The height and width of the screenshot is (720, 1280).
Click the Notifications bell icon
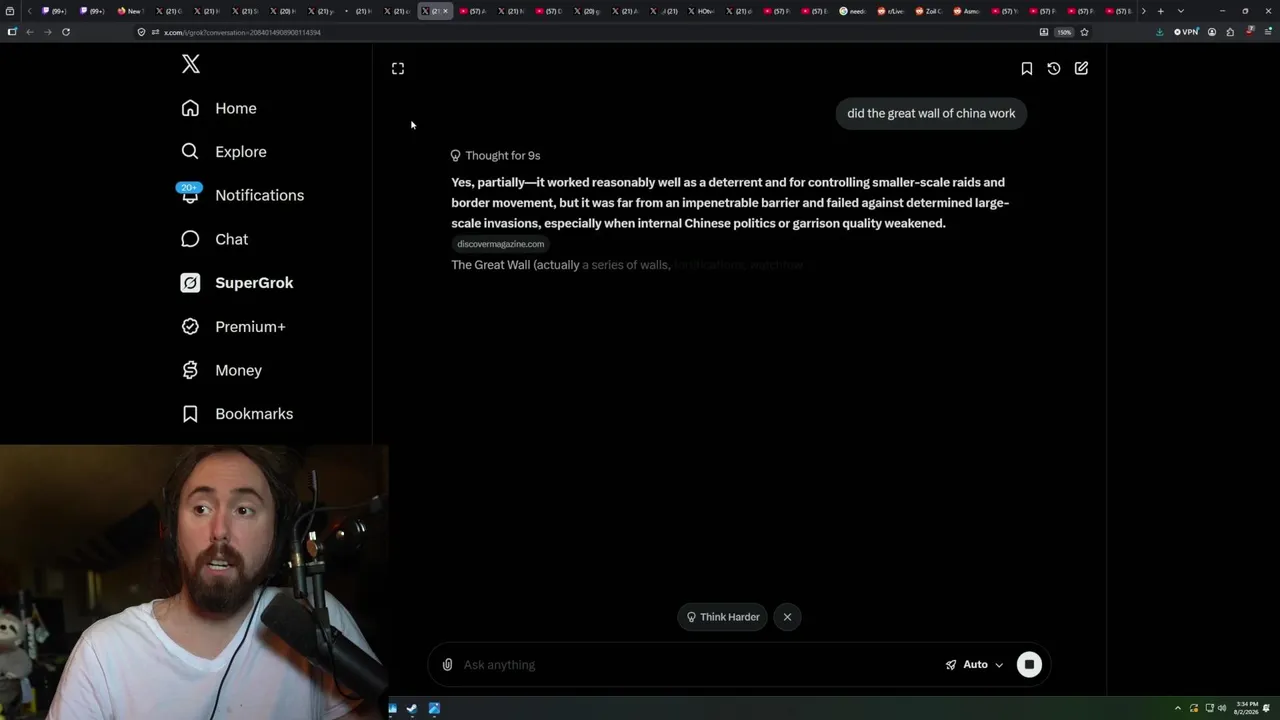(190, 195)
